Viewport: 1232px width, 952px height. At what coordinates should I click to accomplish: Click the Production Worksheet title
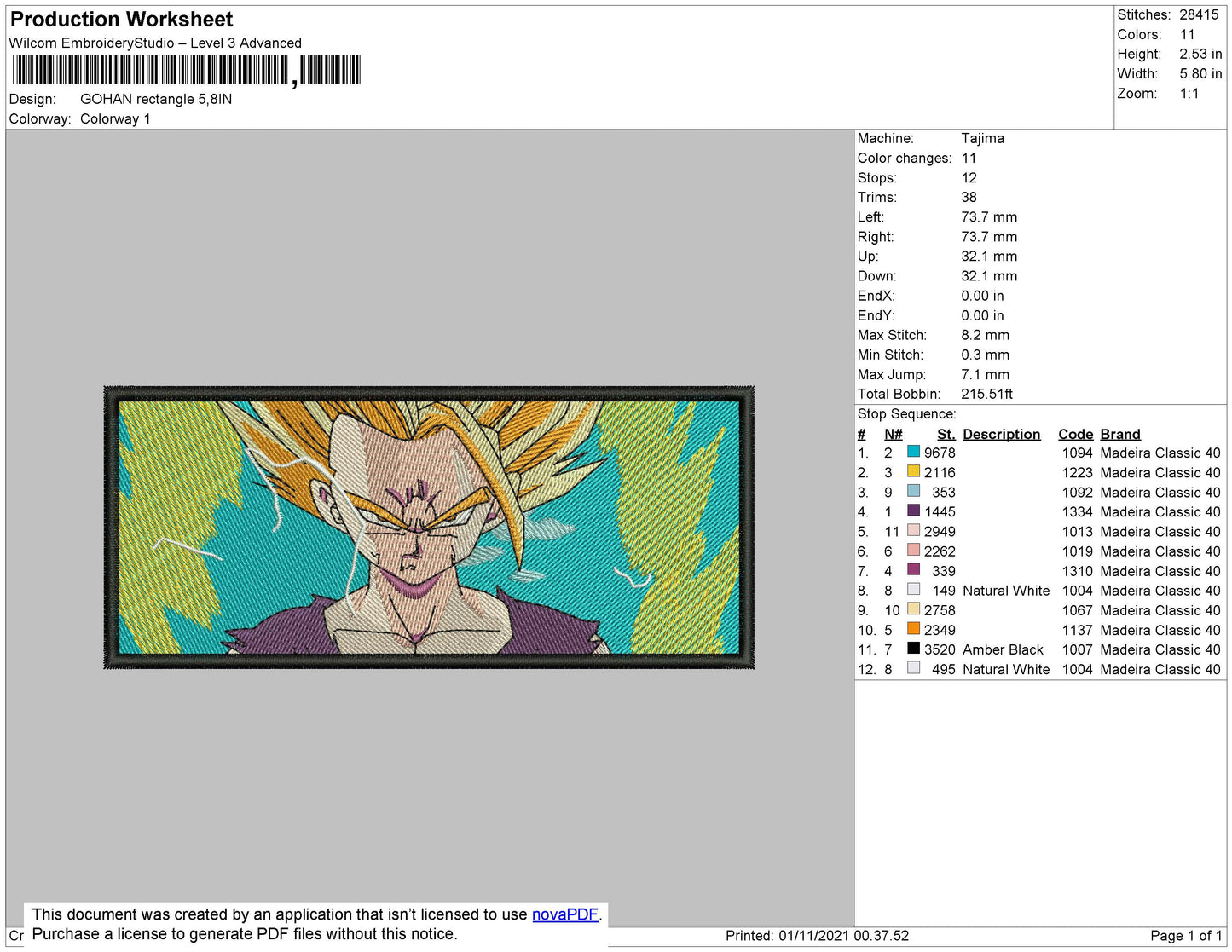tap(121, 20)
